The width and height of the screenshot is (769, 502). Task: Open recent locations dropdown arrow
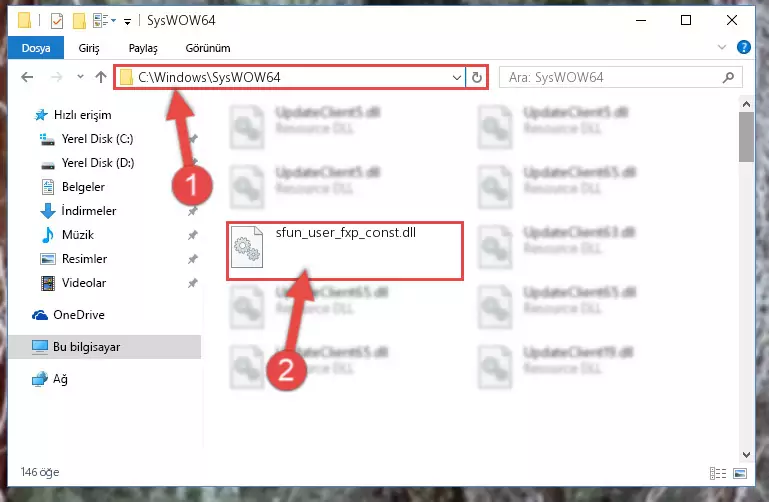click(80, 77)
